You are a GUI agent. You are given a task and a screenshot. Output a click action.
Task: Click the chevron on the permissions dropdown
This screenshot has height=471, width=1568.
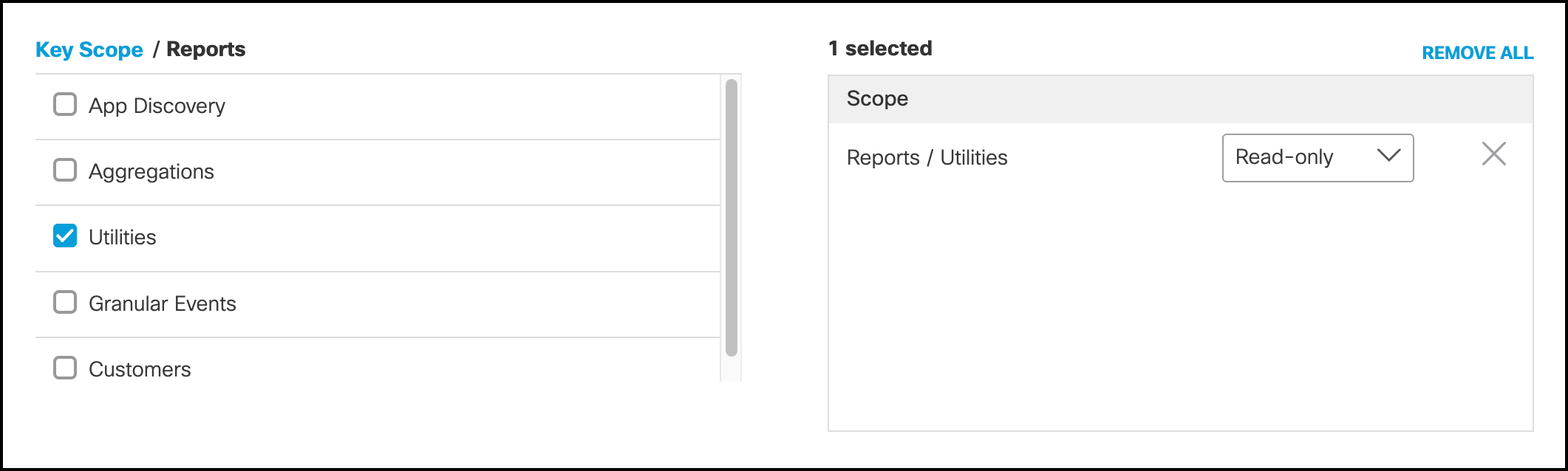[1388, 157]
